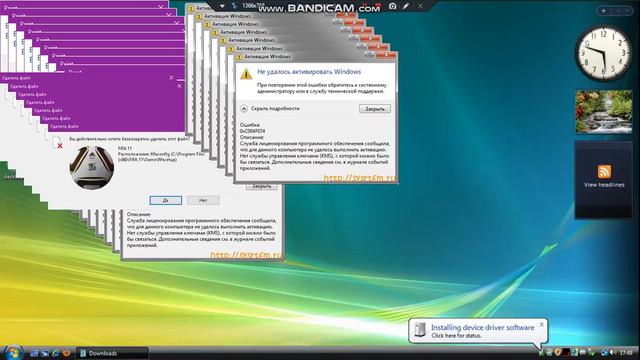Cancel file deletion with Нет button
The width and height of the screenshot is (640, 360).
(203, 200)
